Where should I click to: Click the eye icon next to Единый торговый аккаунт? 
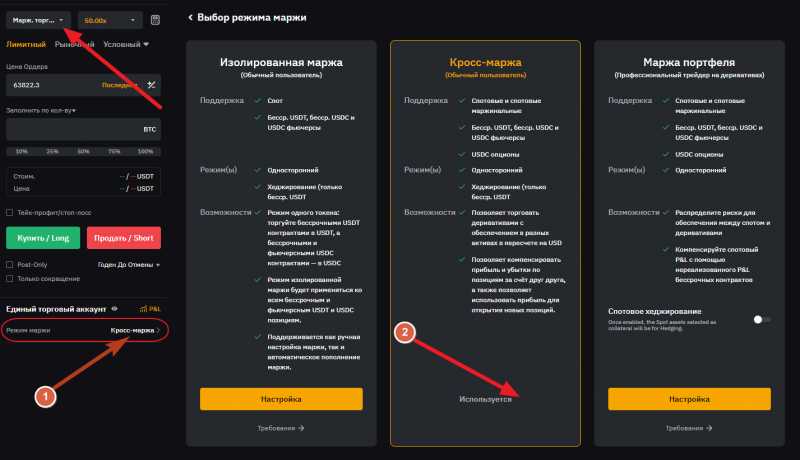coord(114,309)
